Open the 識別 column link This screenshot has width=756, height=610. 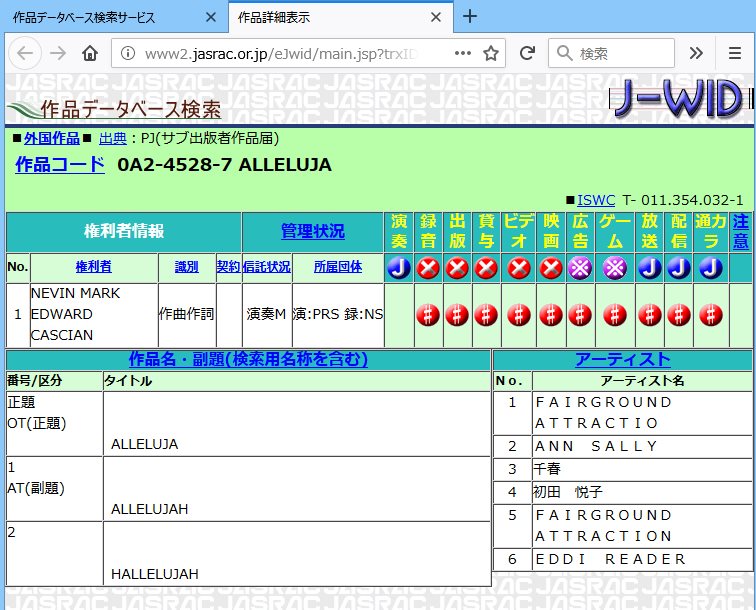187,267
